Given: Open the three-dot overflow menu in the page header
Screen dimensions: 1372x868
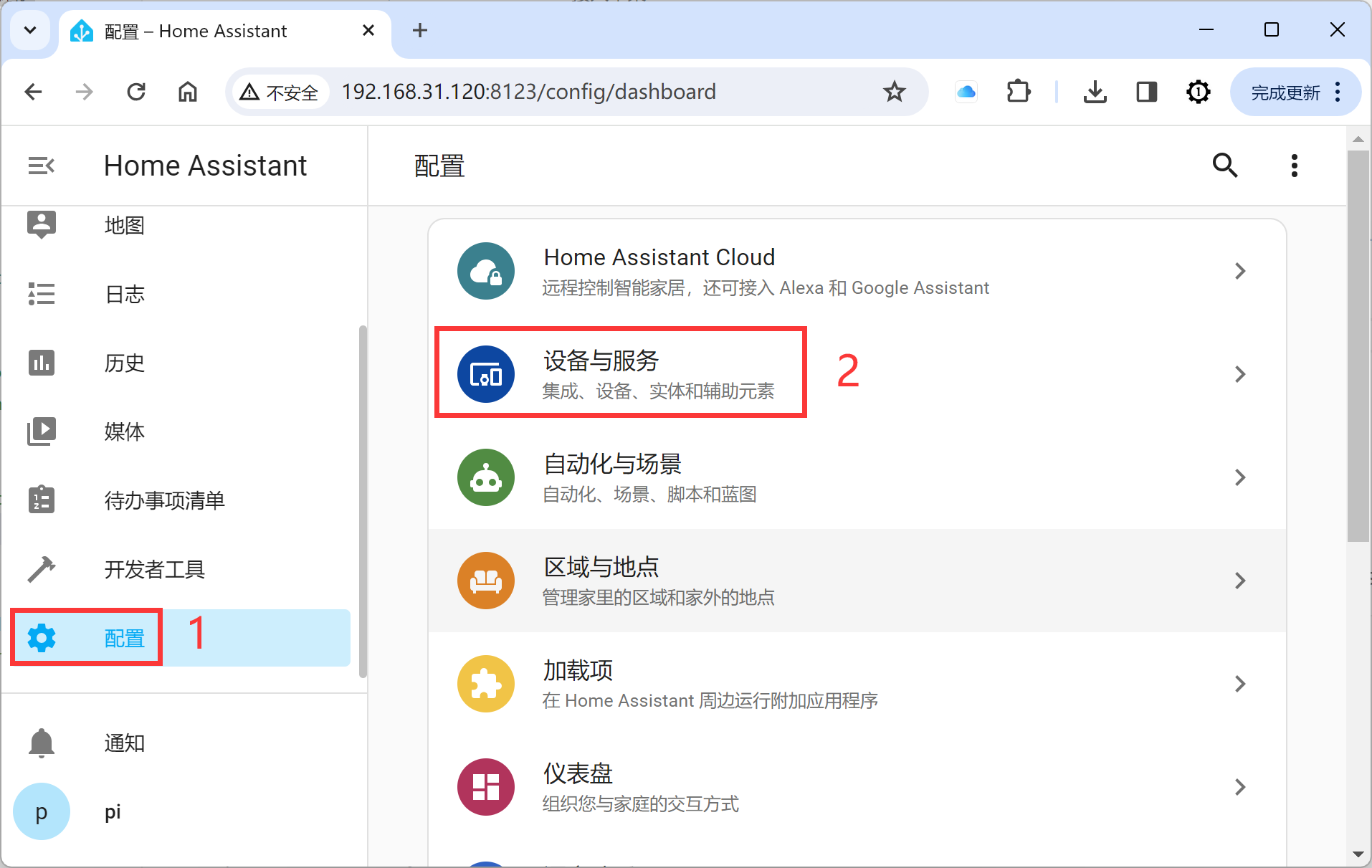Looking at the screenshot, I should coord(1294,166).
